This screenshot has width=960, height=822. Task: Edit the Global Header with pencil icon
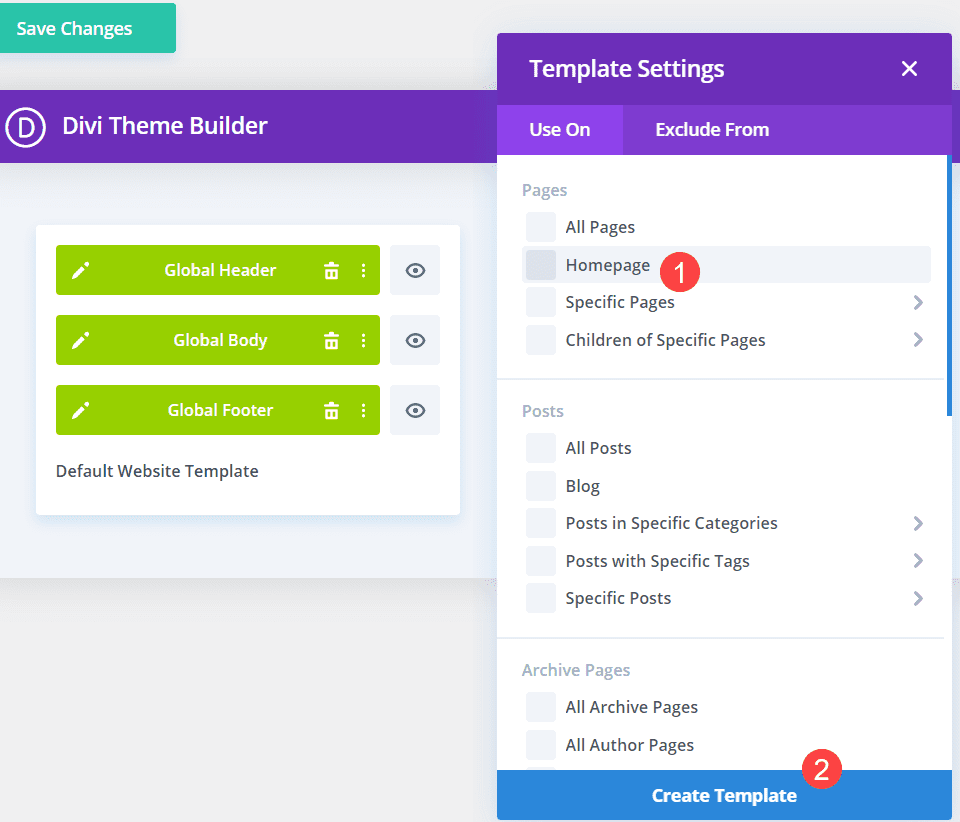(x=81, y=270)
